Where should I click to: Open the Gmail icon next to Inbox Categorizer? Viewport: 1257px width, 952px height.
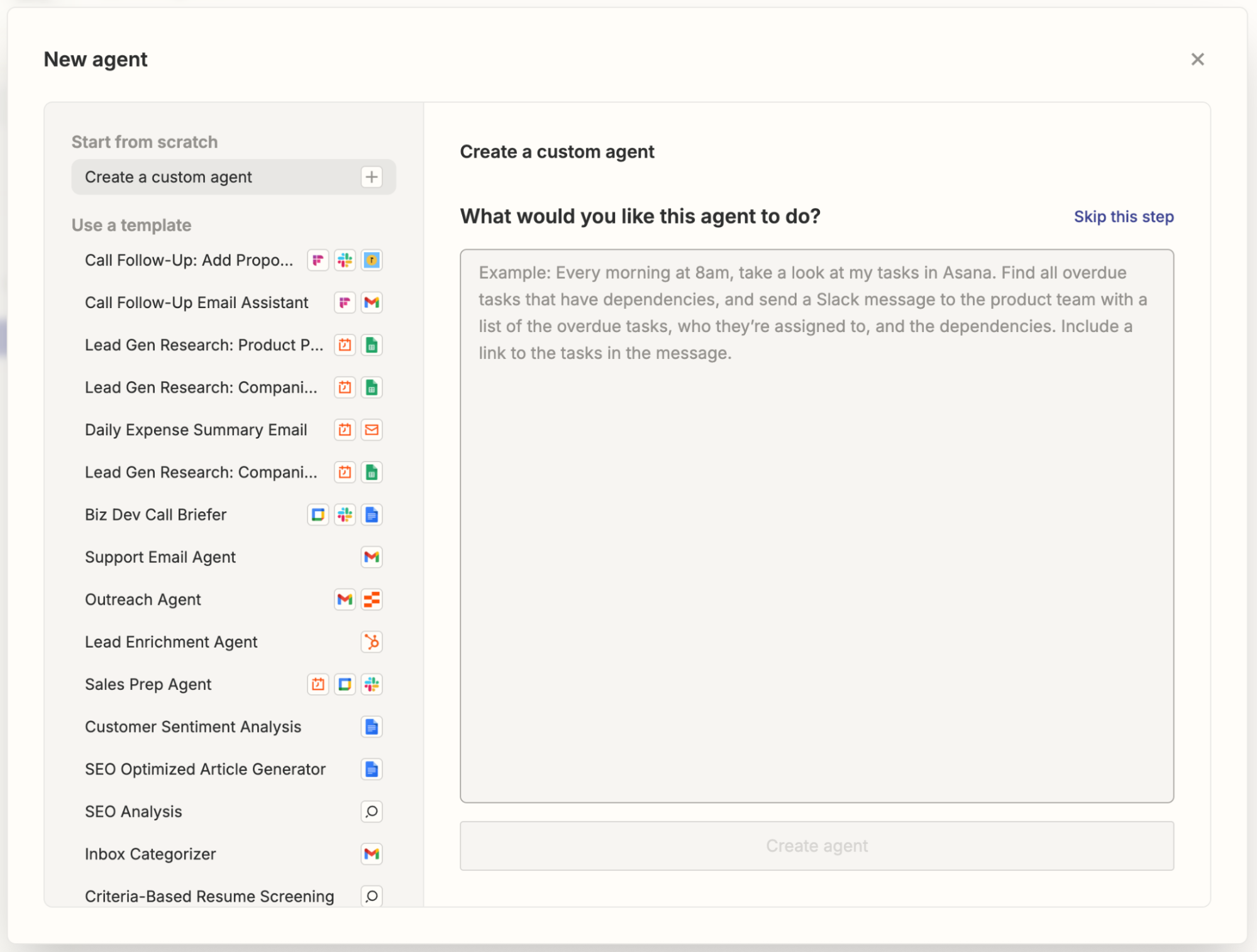point(371,854)
